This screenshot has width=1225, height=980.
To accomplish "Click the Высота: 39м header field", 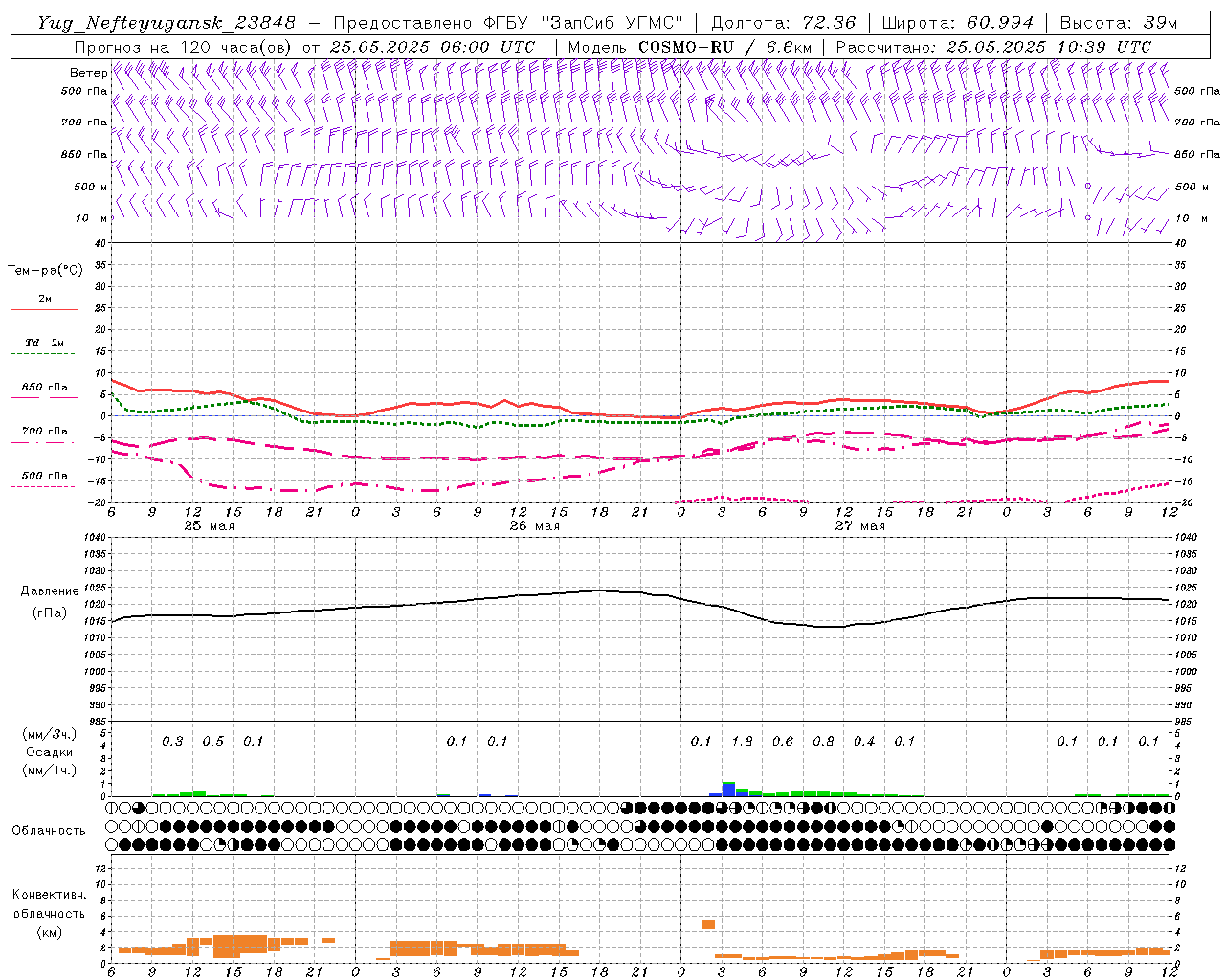I will click(1119, 23).
